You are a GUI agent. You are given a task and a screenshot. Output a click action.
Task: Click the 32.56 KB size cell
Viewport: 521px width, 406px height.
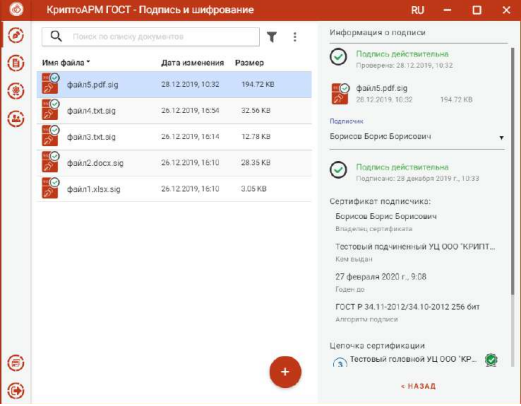(x=256, y=110)
